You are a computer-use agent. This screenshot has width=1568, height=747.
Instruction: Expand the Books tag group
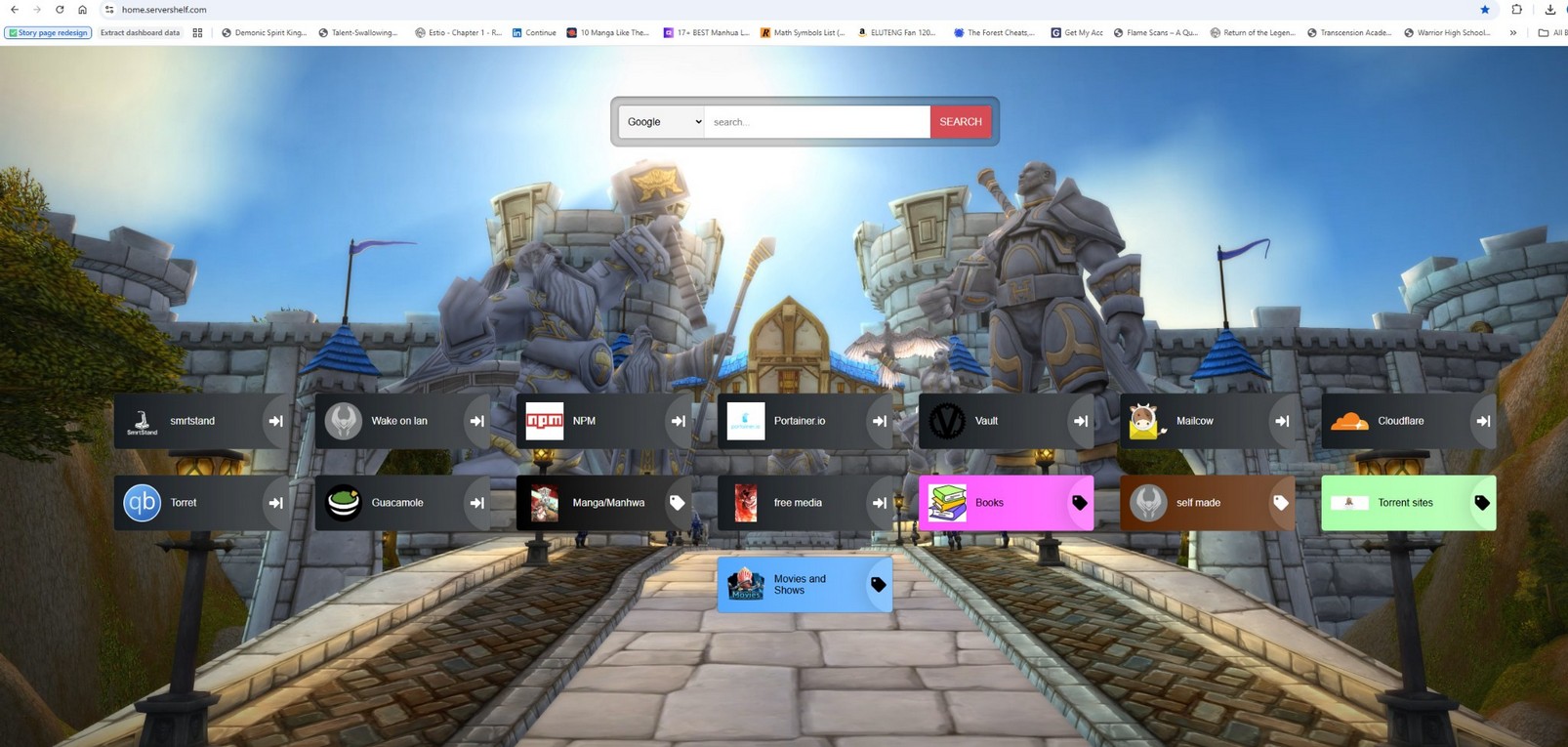(x=1080, y=503)
